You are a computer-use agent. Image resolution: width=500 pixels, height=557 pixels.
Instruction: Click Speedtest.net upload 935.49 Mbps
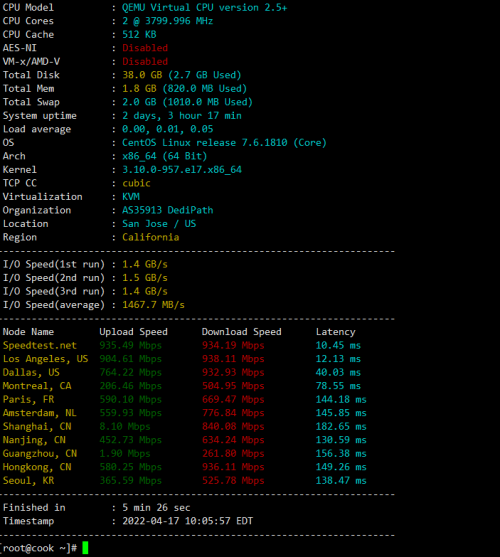pos(130,345)
